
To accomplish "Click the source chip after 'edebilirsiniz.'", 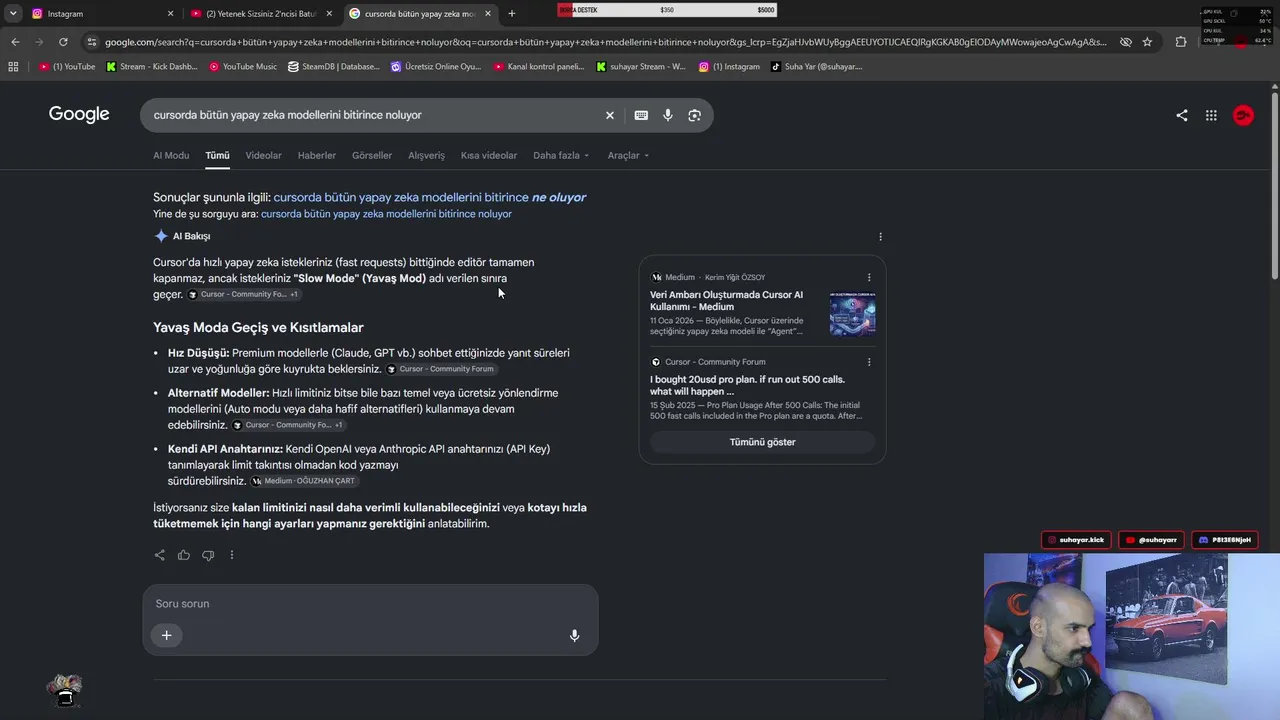I will (289, 425).
